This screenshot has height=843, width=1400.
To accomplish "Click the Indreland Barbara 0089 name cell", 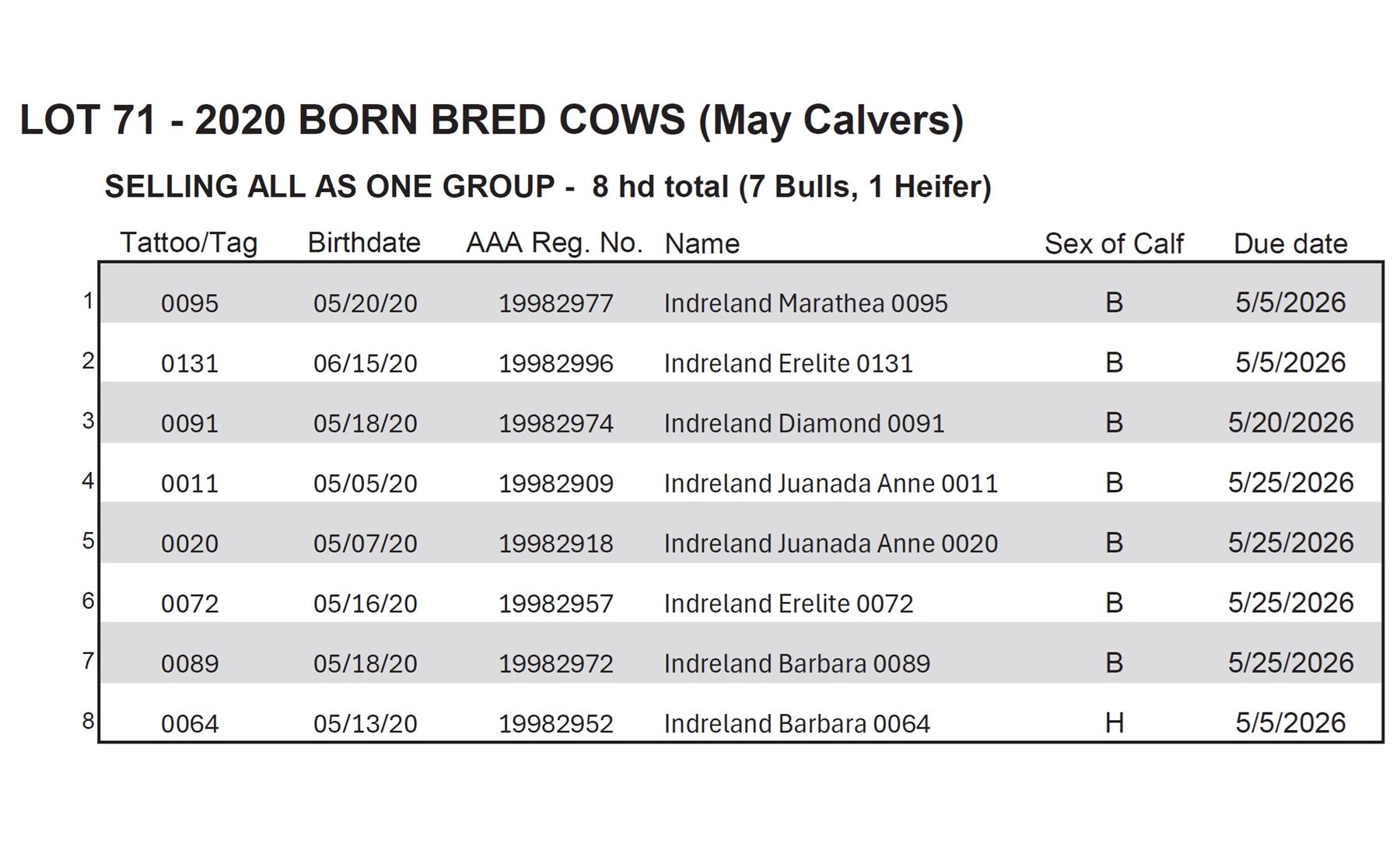I will 796,663.
